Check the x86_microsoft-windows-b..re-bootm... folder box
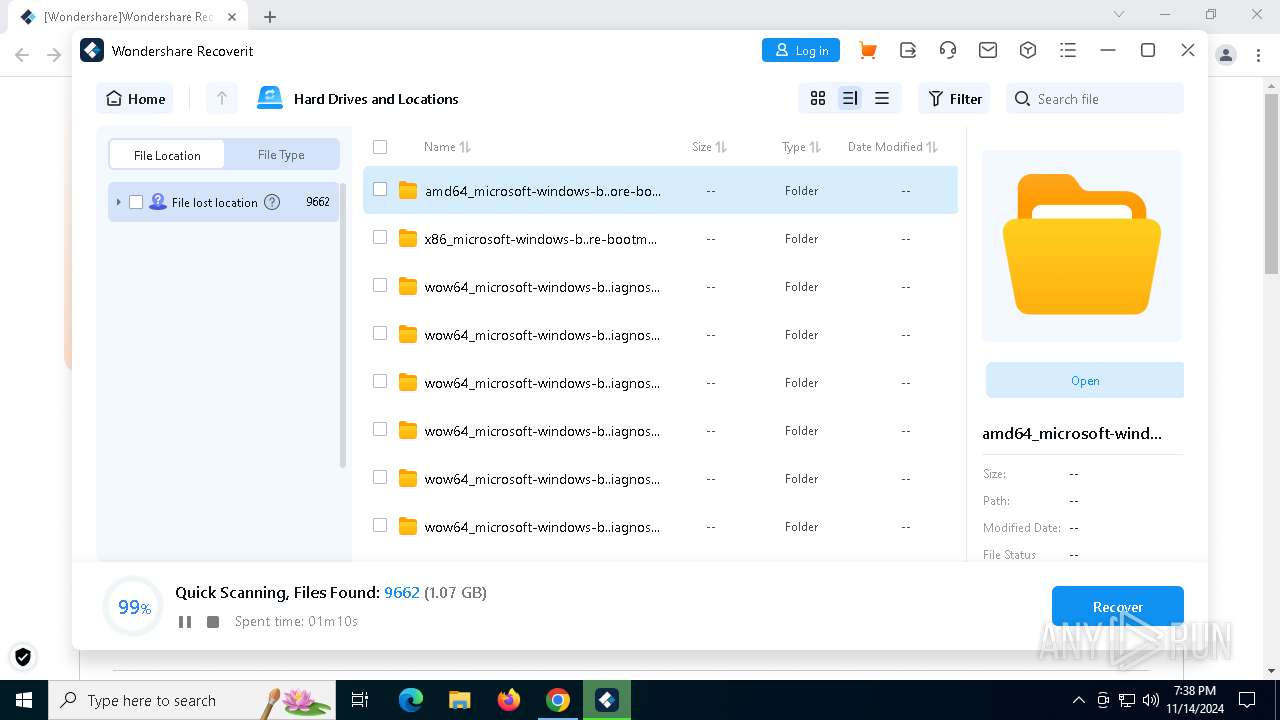Viewport: 1280px width, 720px height. 380,237
